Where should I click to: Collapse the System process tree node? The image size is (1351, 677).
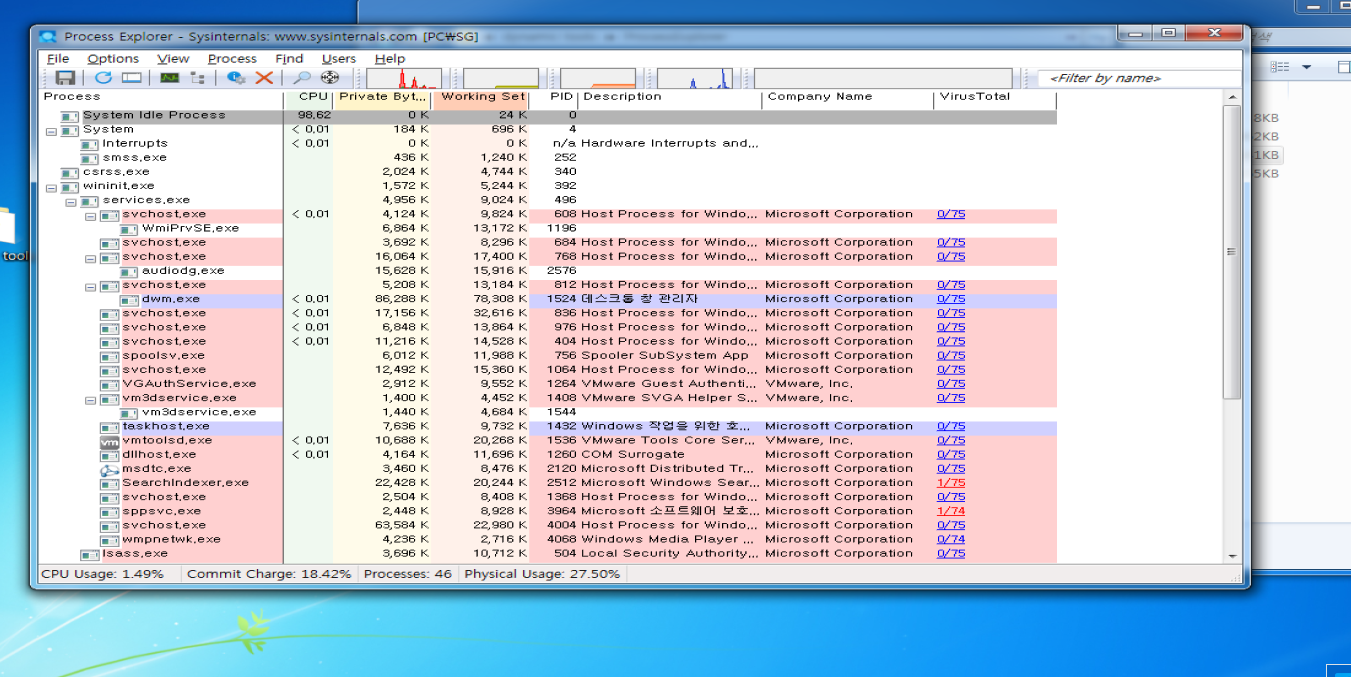point(52,130)
